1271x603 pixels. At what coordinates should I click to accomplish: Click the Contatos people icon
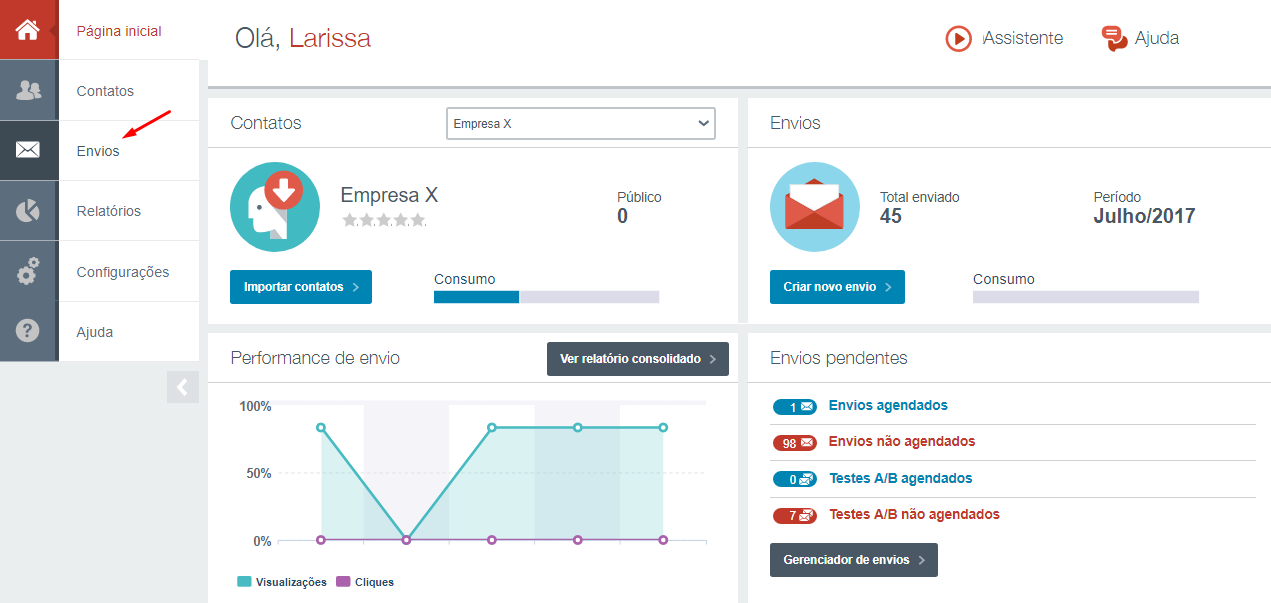click(28, 90)
